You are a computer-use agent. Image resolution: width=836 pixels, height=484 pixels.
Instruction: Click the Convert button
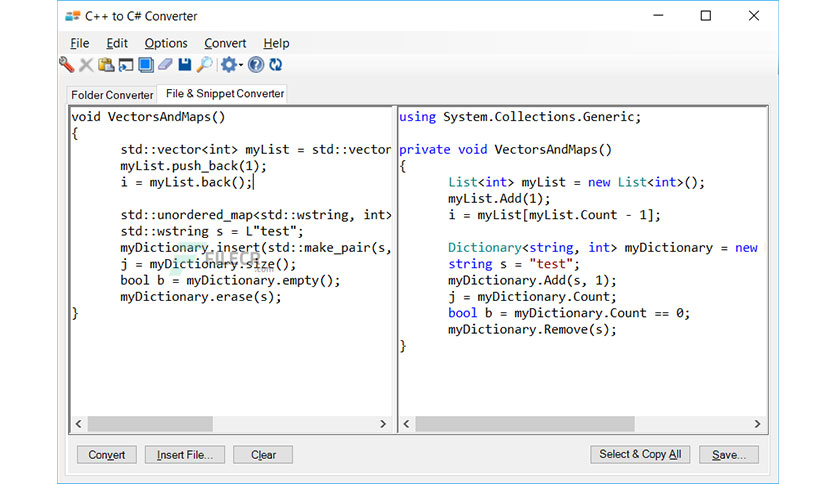pos(107,455)
